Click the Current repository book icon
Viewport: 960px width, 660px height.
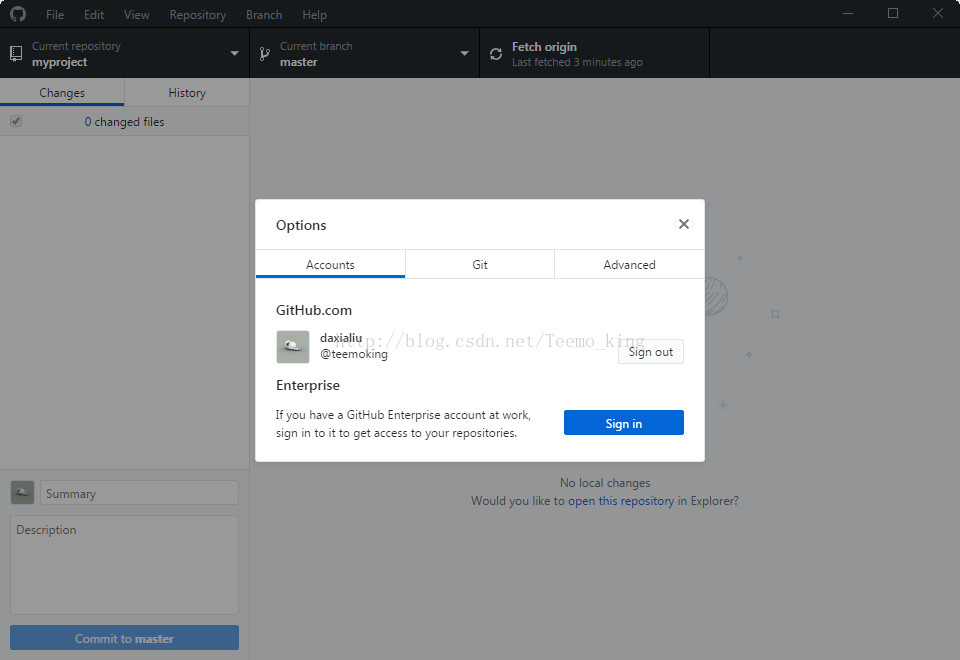17,54
